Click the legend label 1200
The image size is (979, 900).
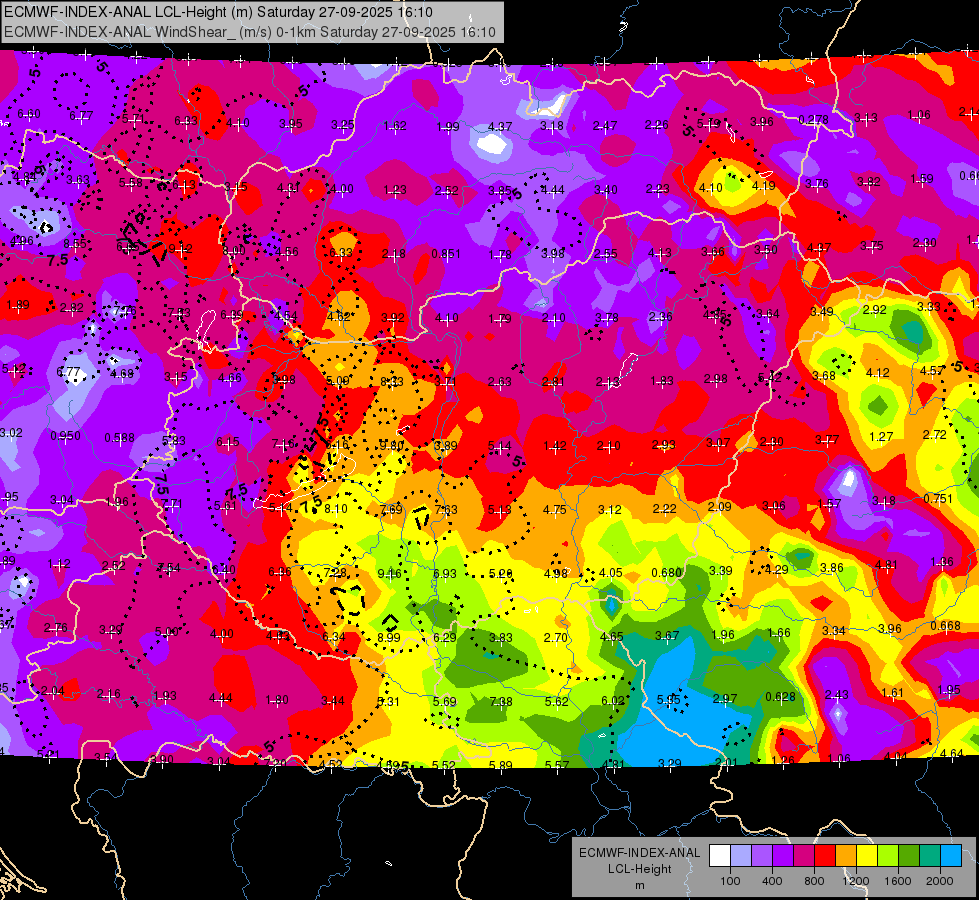pyautogui.click(x=856, y=881)
